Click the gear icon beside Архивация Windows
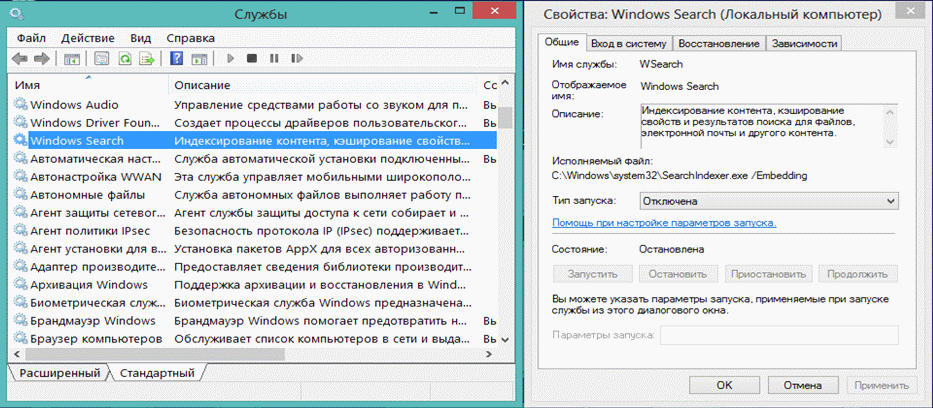Screen dimensions: 933x408 click(21, 285)
